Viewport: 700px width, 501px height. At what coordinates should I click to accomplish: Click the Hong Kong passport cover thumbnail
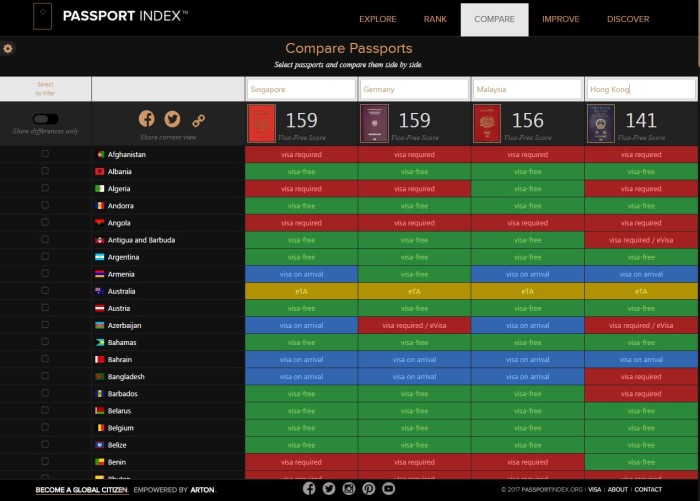click(601, 123)
